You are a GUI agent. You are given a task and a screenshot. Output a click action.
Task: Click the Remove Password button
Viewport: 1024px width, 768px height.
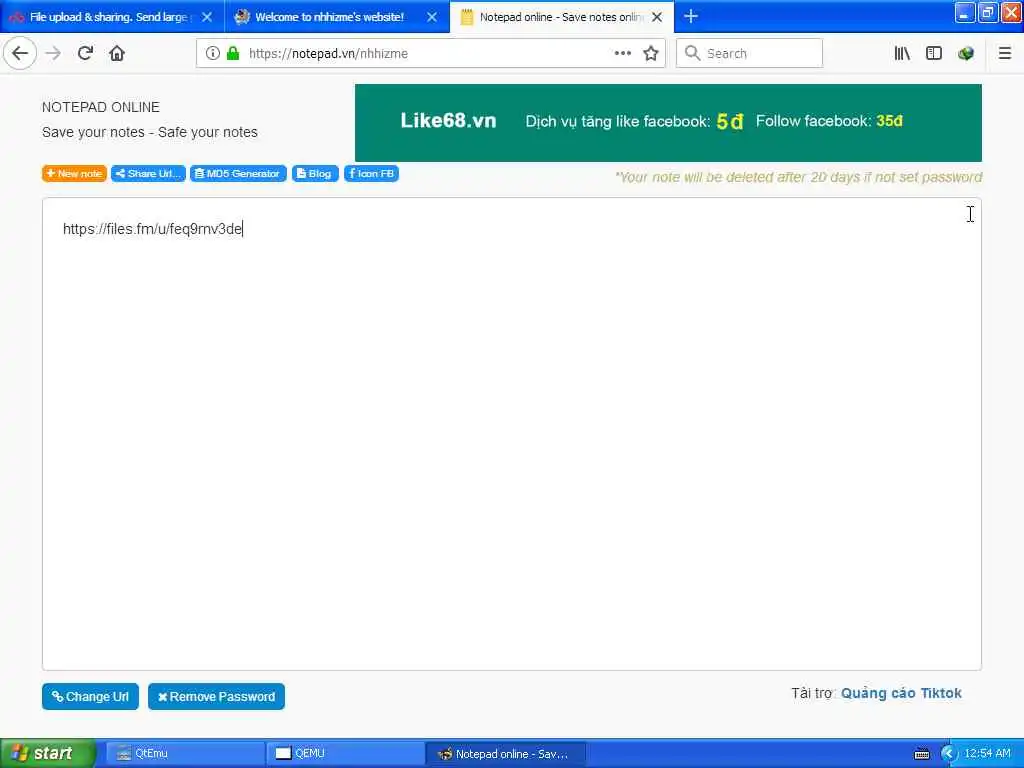click(216, 696)
